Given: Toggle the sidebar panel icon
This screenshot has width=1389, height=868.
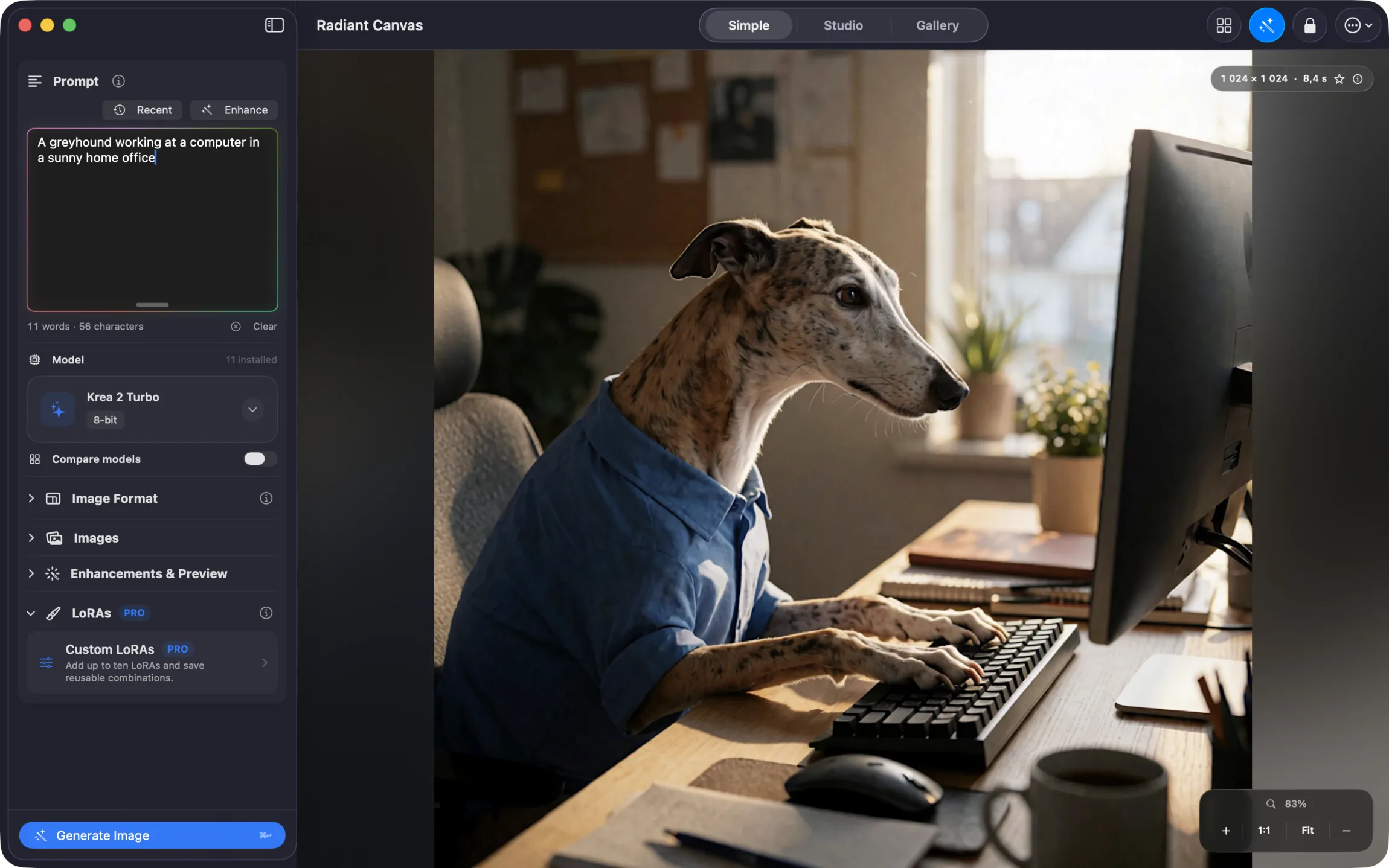Looking at the screenshot, I should [274, 25].
